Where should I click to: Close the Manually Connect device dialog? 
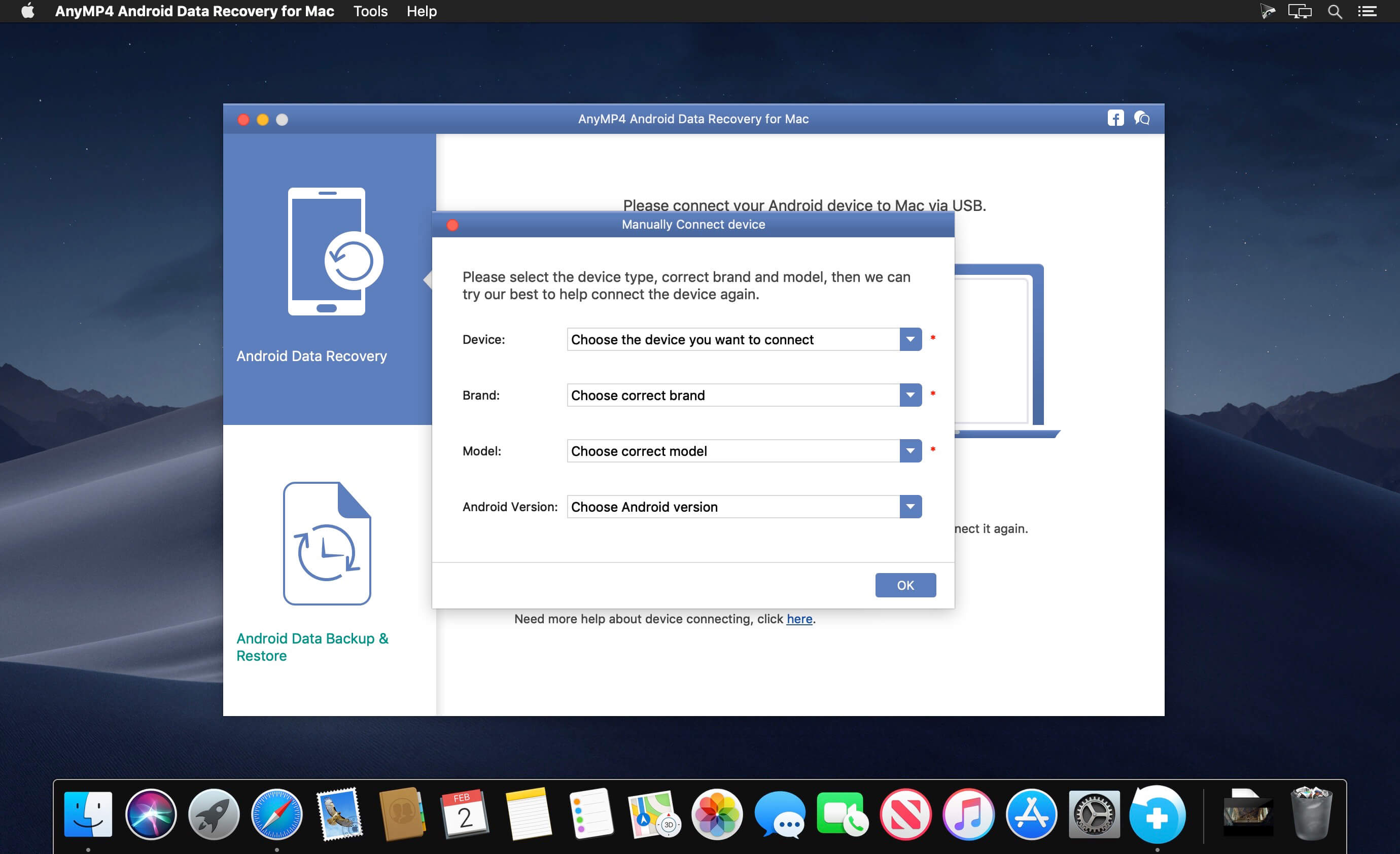coord(452,225)
